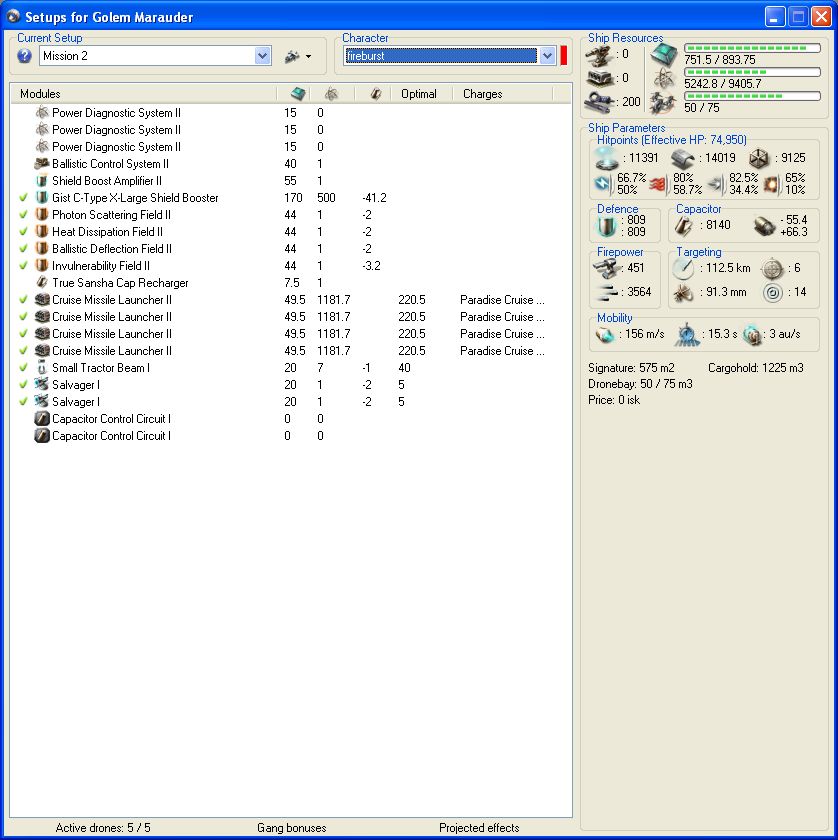Expand the small arrow beside the ship tools icon
This screenshot has width=838, height=840.
point(309,56)
